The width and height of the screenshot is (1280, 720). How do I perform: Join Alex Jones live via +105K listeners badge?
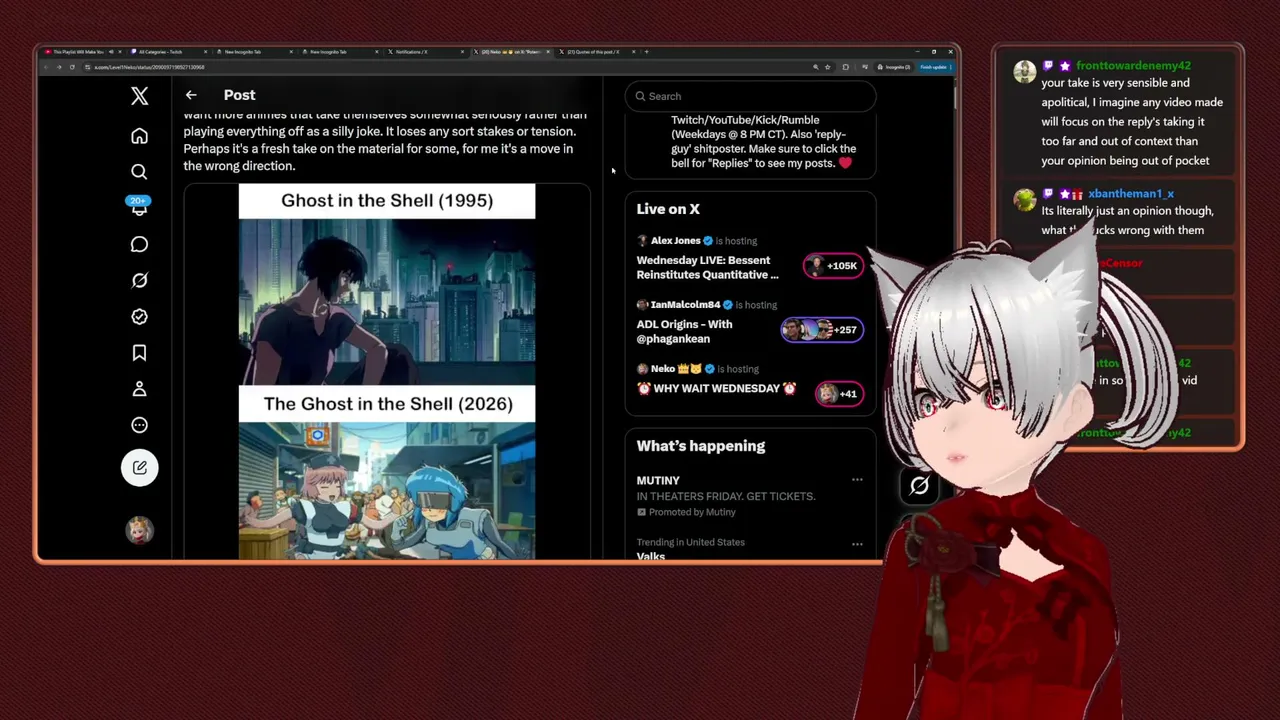tap(834, 266)
